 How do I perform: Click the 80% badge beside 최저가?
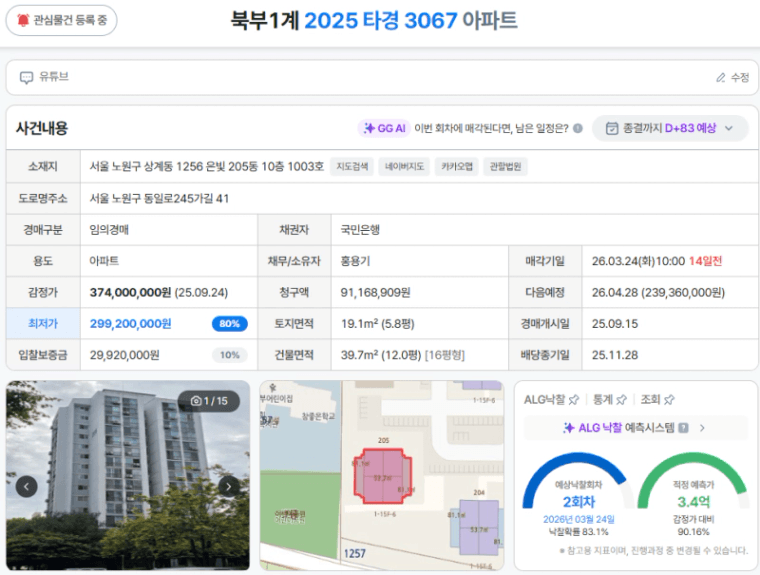click(x=229, y=324)
